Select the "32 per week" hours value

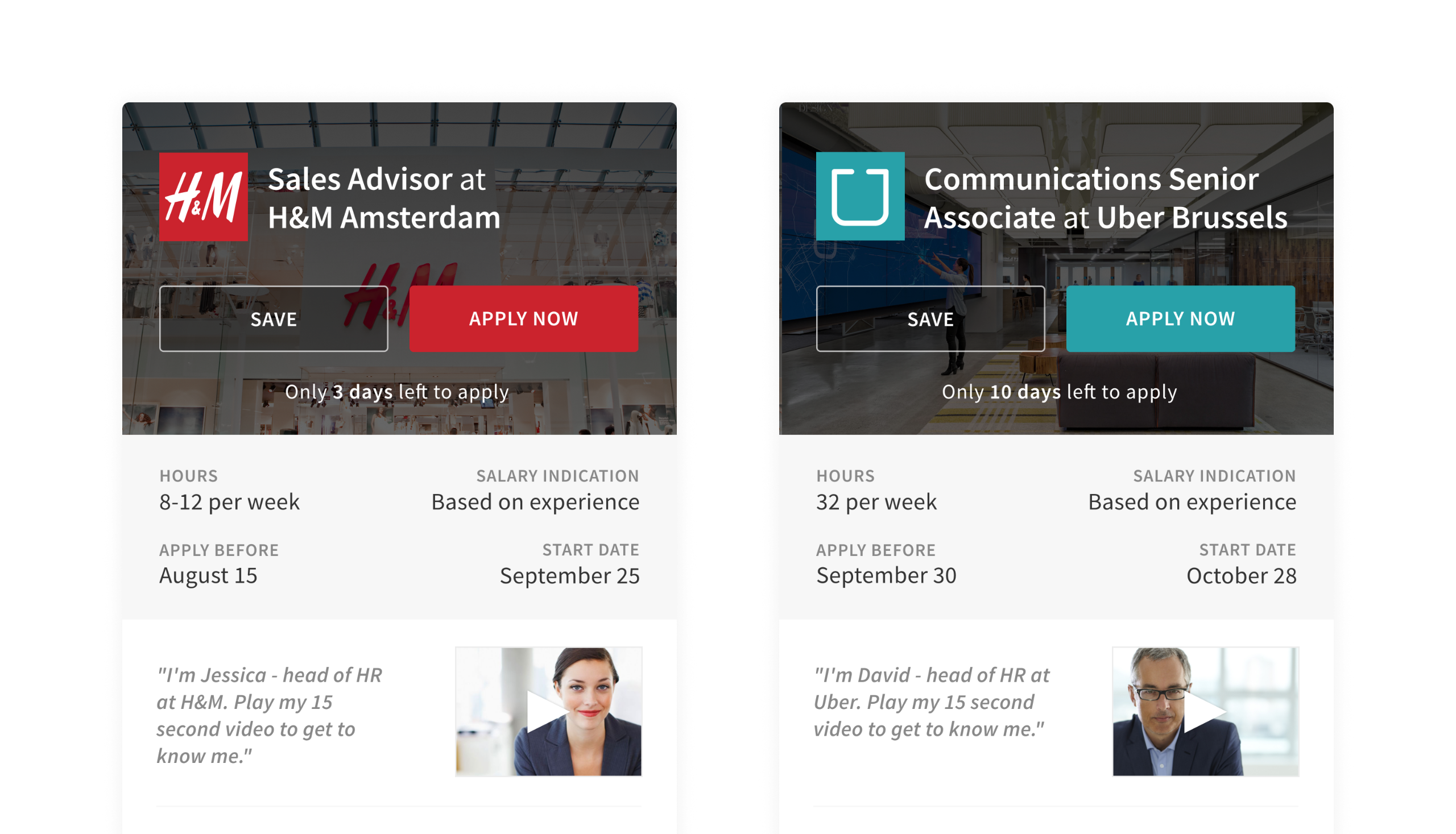876,502
